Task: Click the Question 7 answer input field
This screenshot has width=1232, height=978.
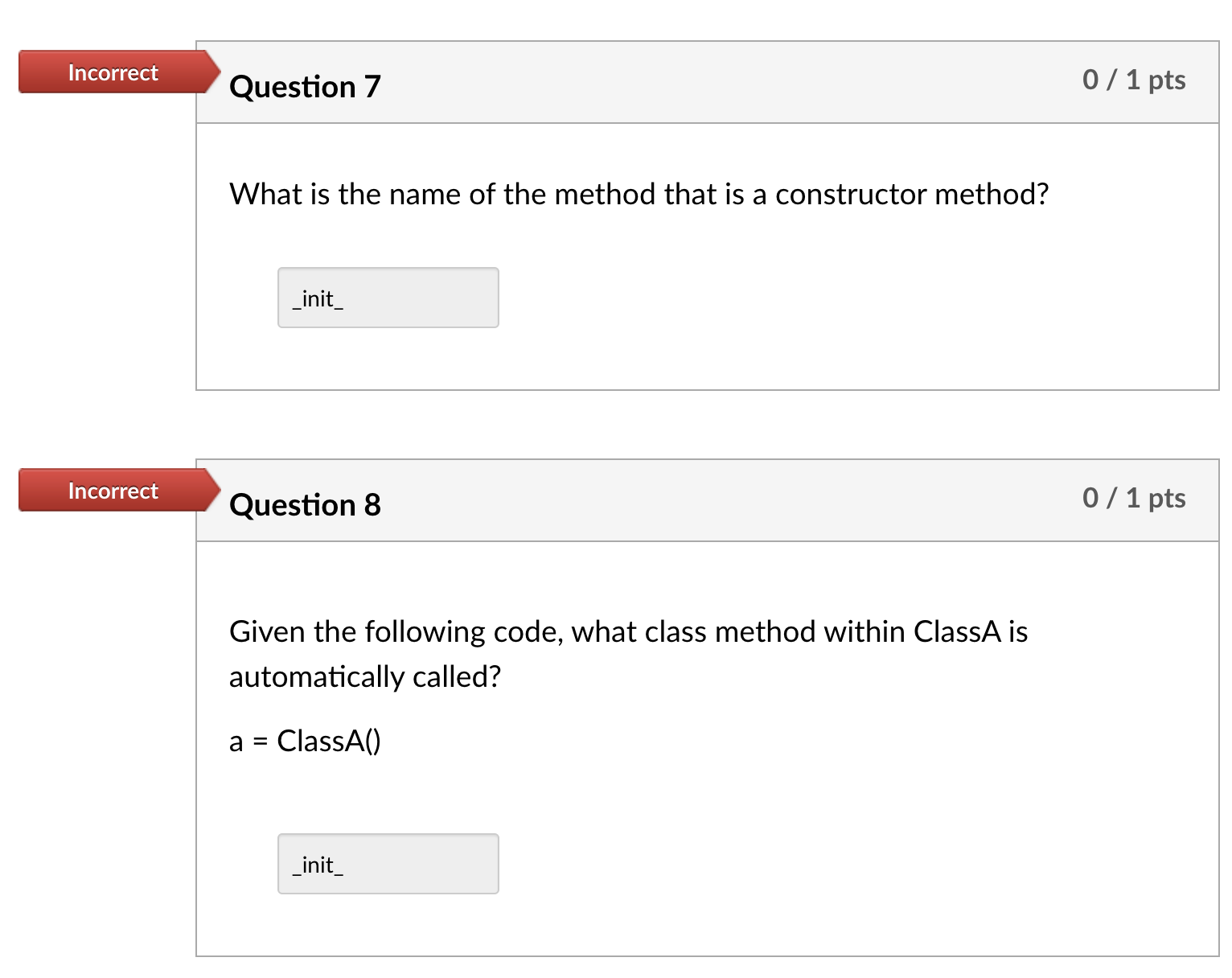Action: pos(388,298)
